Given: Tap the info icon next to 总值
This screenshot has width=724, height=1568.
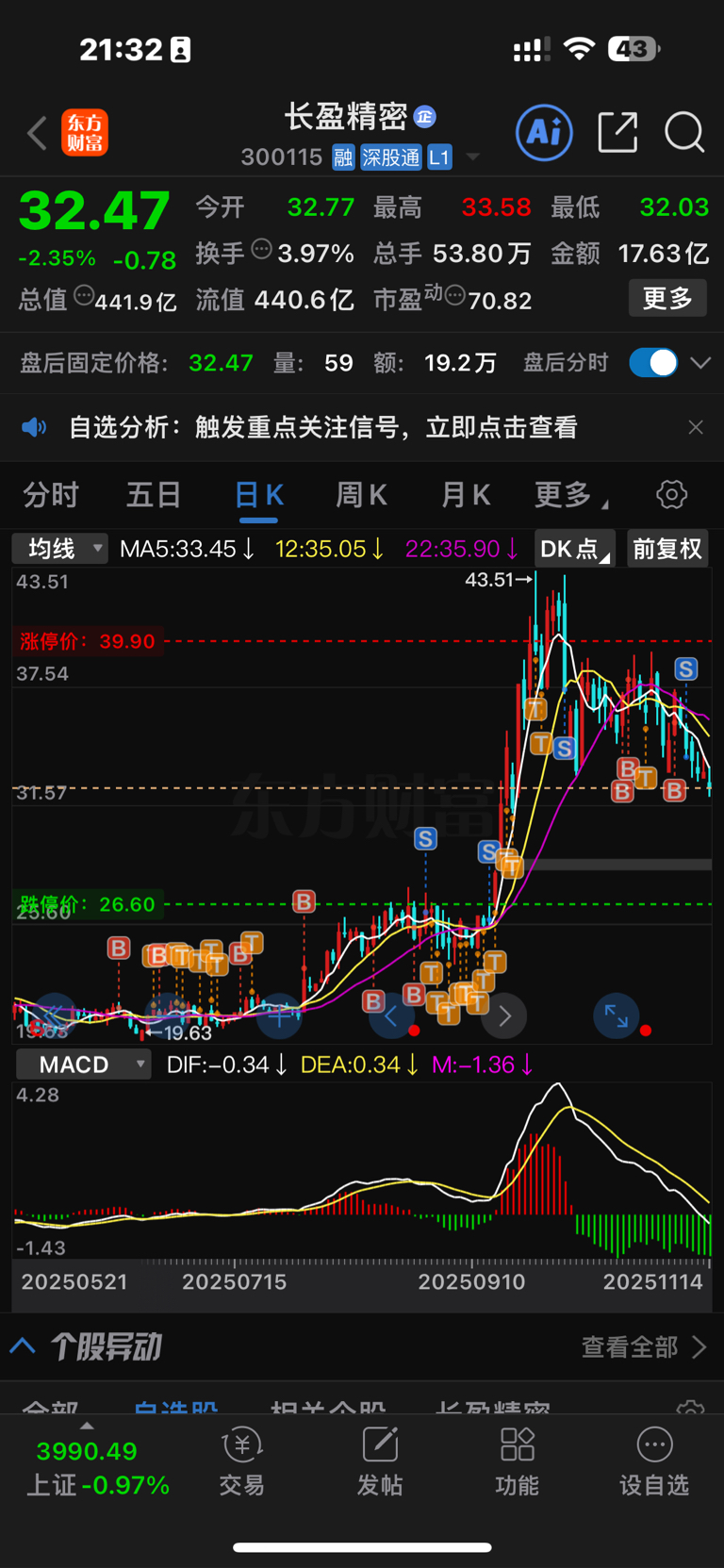Looking at the screenshot, I should point(84,297).
